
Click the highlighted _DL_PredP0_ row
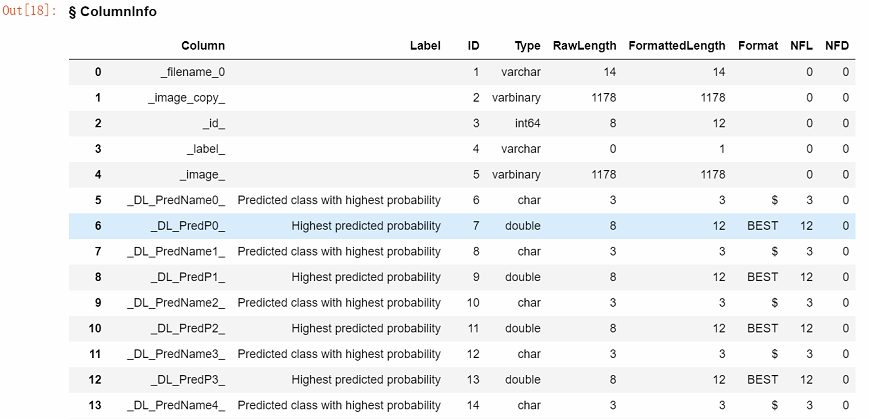[462, 226]
